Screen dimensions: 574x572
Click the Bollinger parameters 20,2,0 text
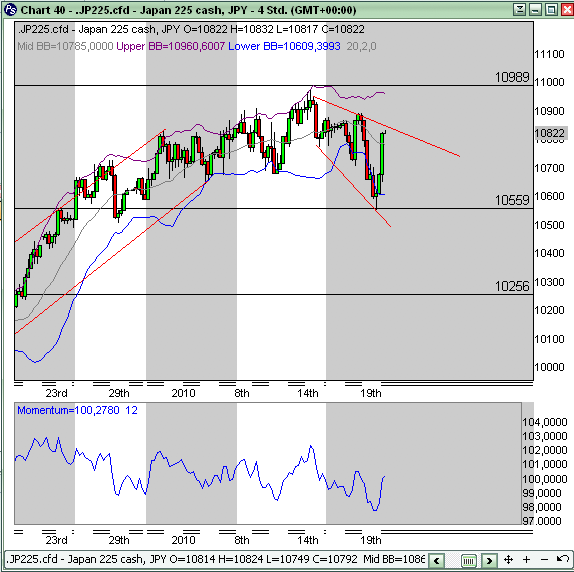[361, 46]
